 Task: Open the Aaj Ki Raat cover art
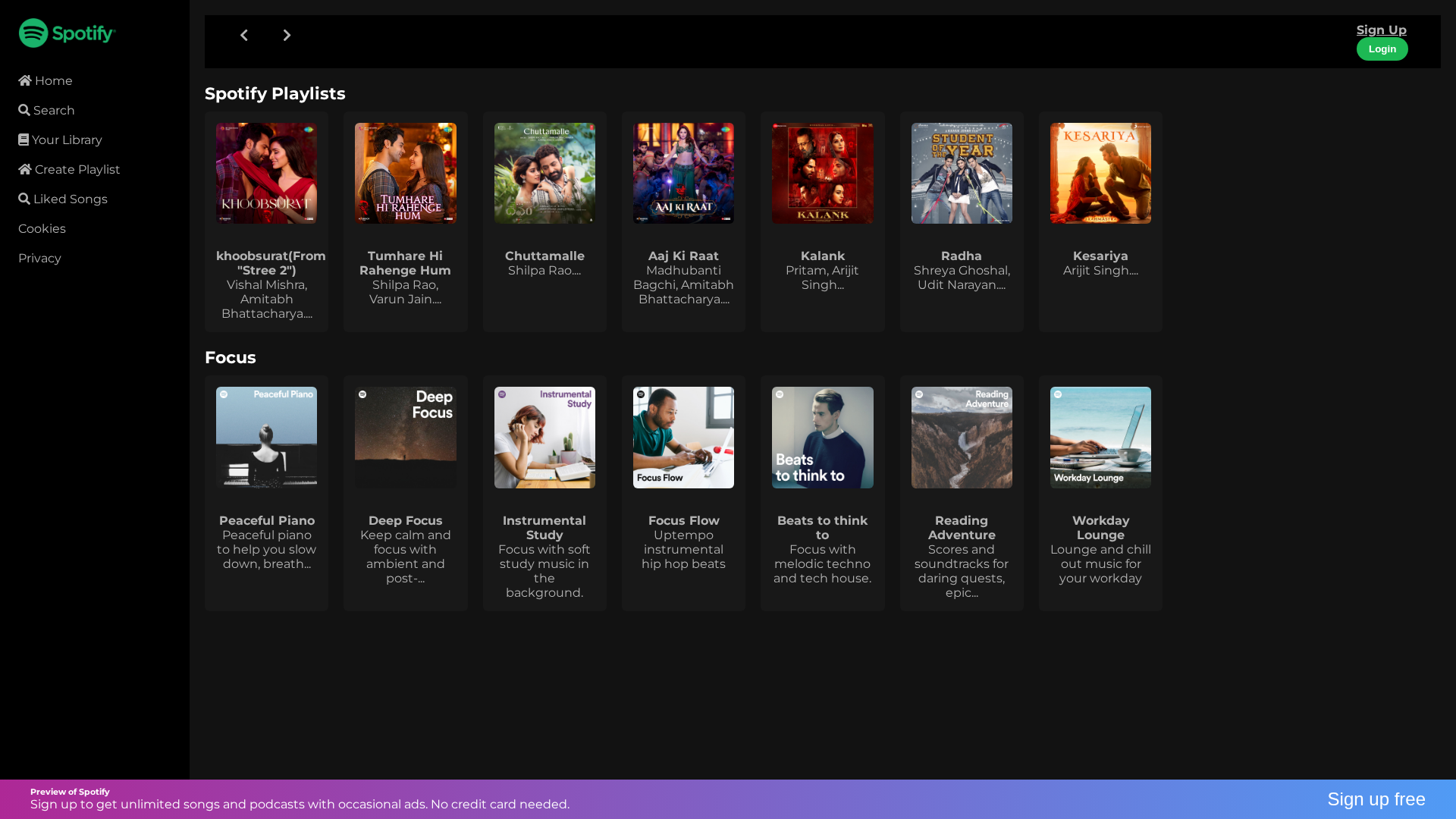tap(683, 173)
